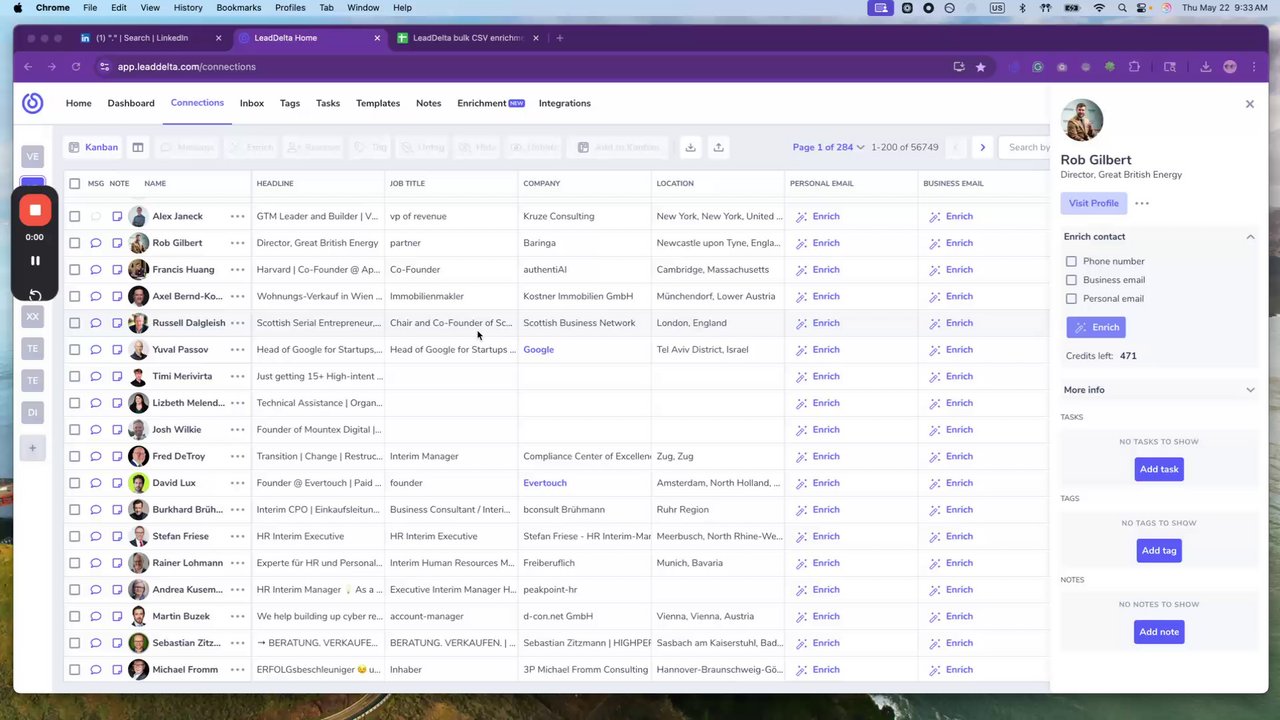The width and height of the screenshot is (1280, 720).
Task: Switch to LeadDelta bulk CSV enrichment tab
Action: tap(468, 38)
